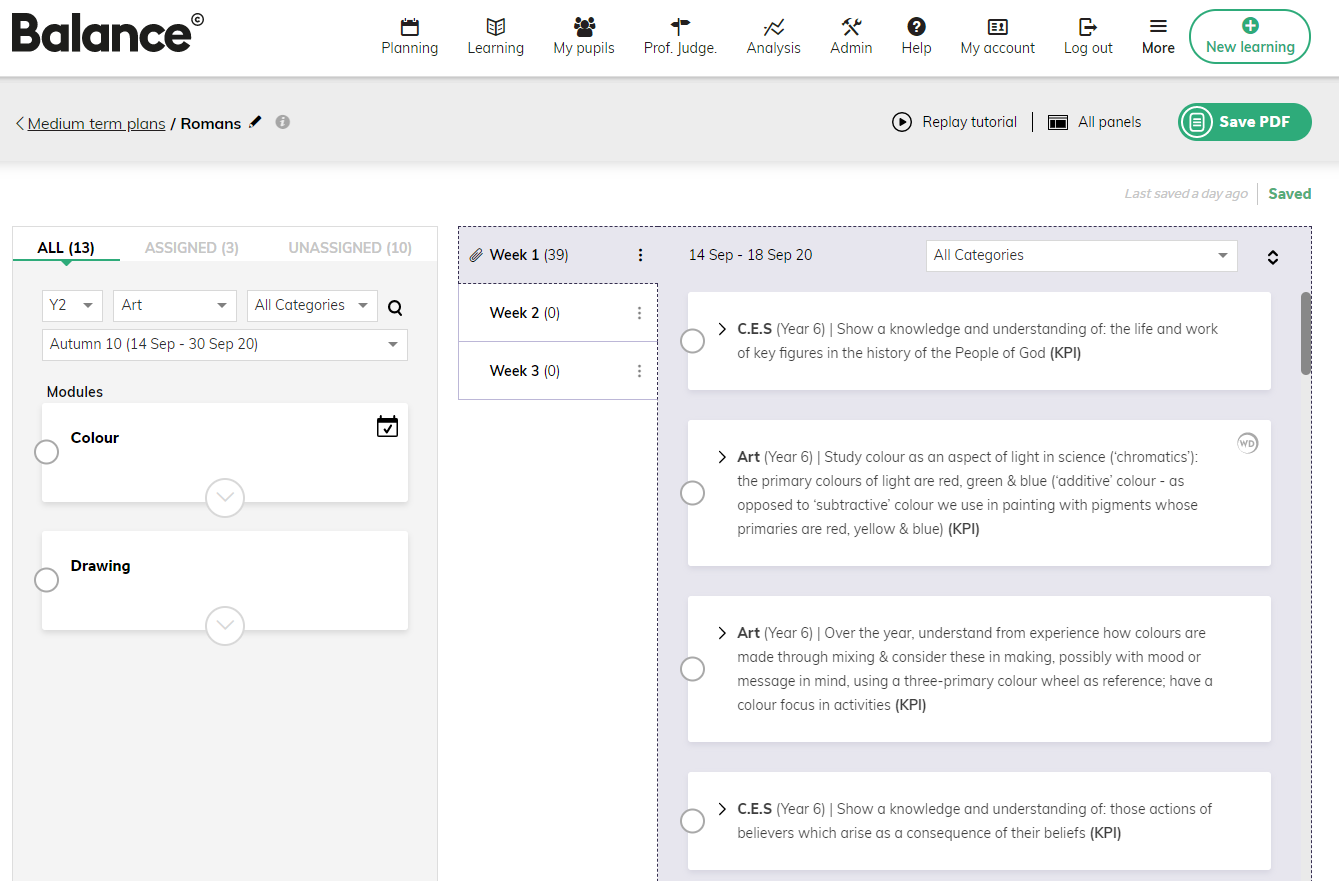Click the Saved status text
The height and width of the screenshot is (881, 1339).
[1289, 194]
